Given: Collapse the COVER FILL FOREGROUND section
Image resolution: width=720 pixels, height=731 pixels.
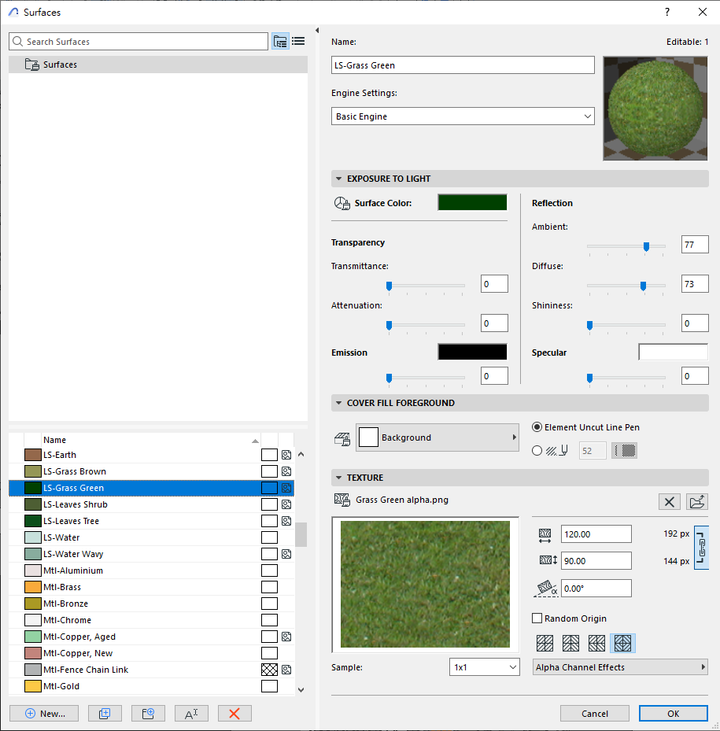Looking at the screenshot, I should click(x=339, y=403).
